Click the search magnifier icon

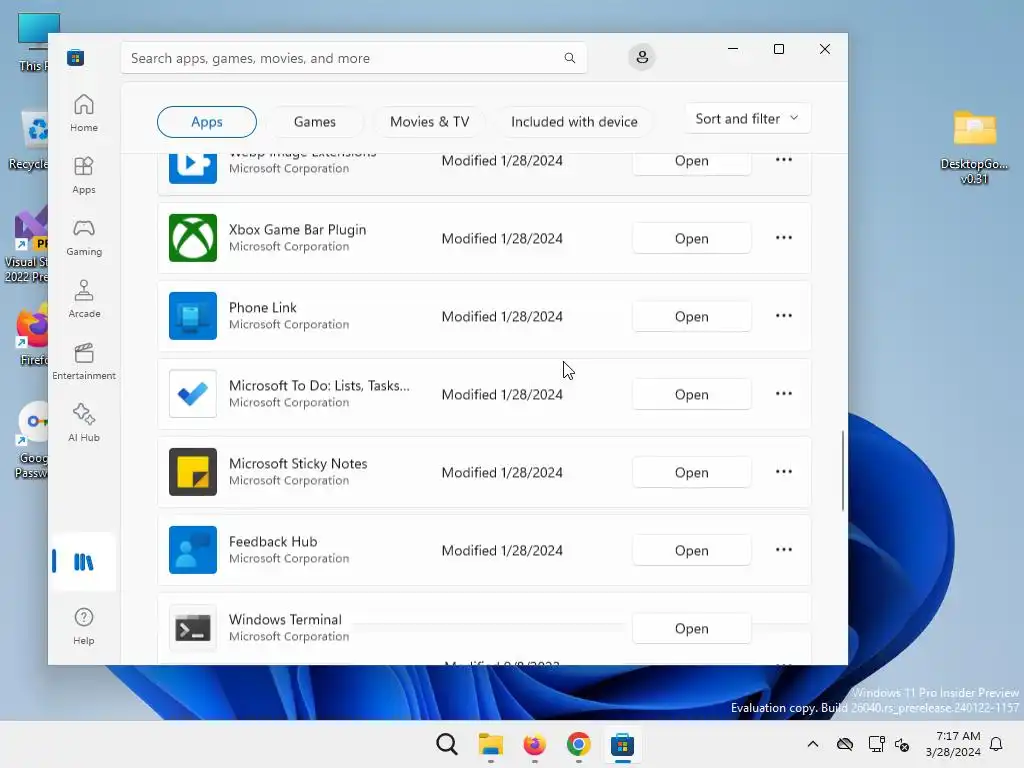[x=569, y=58]
